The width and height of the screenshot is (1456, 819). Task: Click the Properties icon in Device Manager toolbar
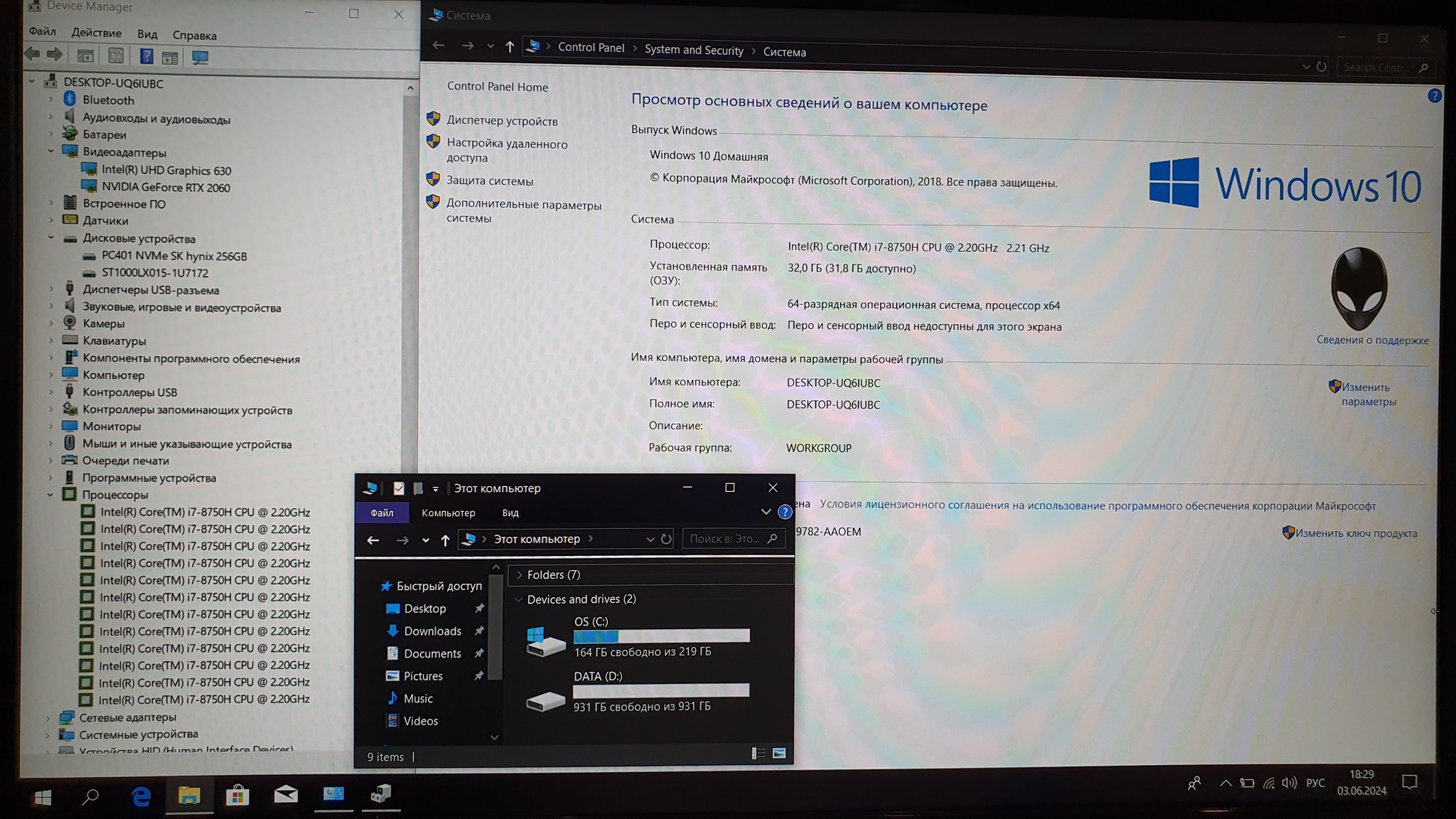coord(116,56)
